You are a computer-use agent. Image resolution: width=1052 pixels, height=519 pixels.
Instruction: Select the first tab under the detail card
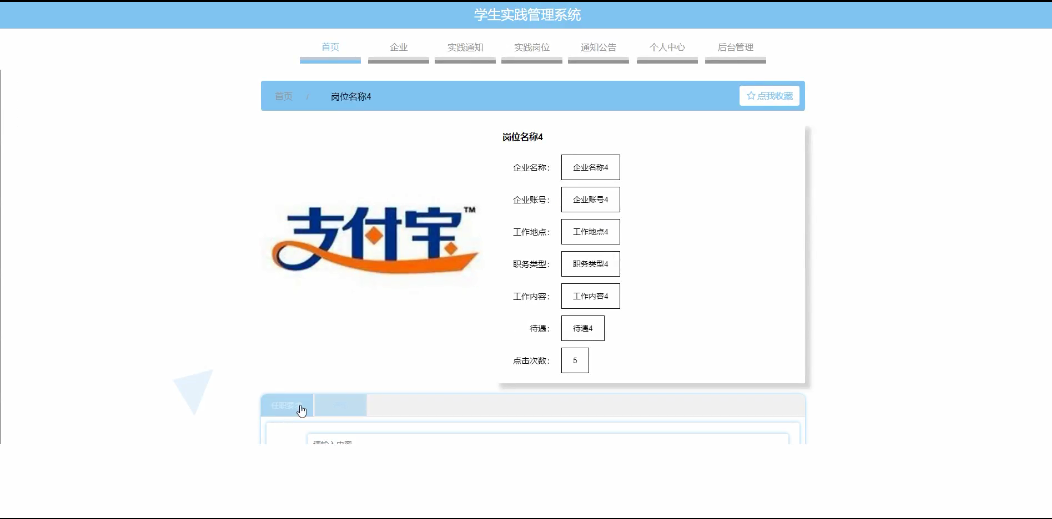tap(286, 406)
